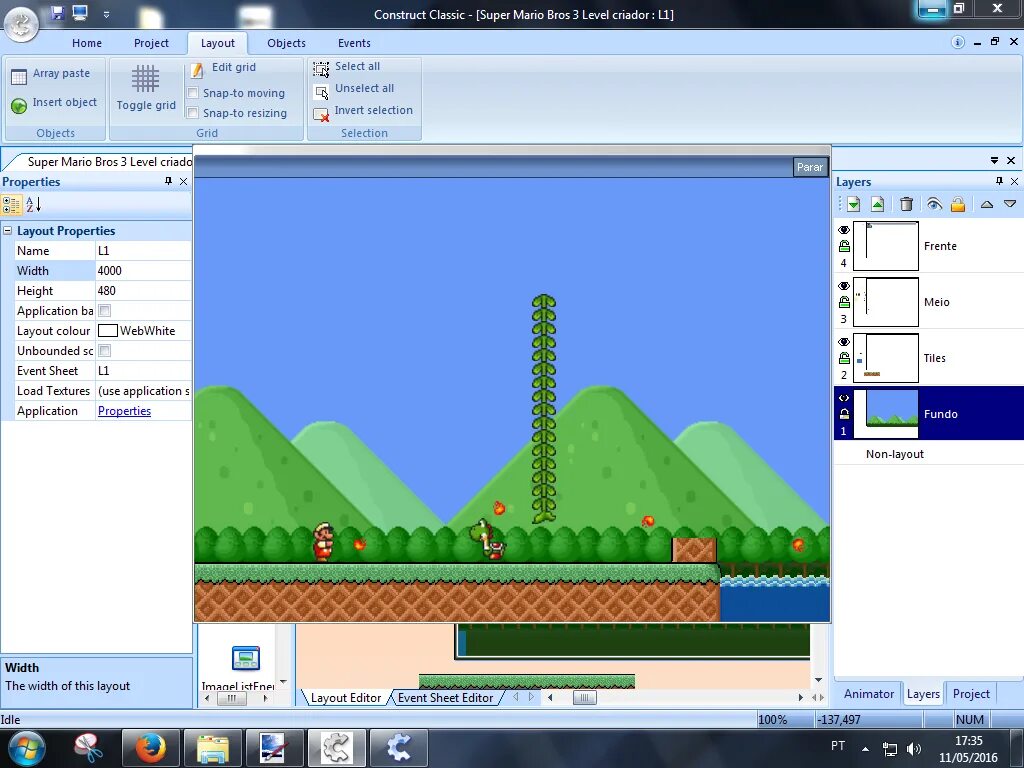The height and width of the screenshot is (768, 1024).
Task: Hide the Tiles layer
Action: click(844, 342)
